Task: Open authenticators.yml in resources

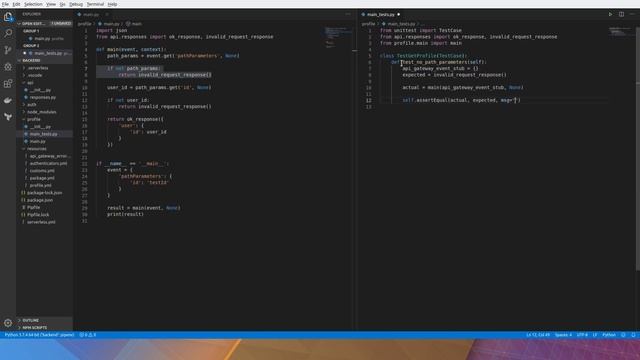Action: pos(44,163)
